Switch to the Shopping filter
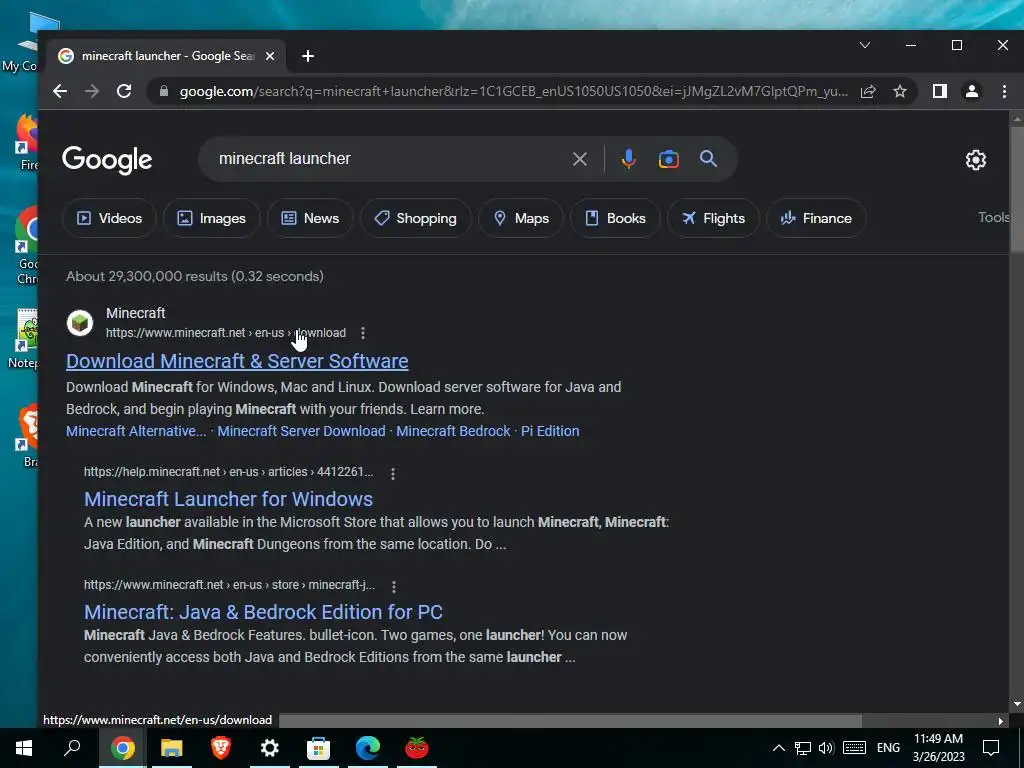1024x768 pixels. tap(415, 218)
